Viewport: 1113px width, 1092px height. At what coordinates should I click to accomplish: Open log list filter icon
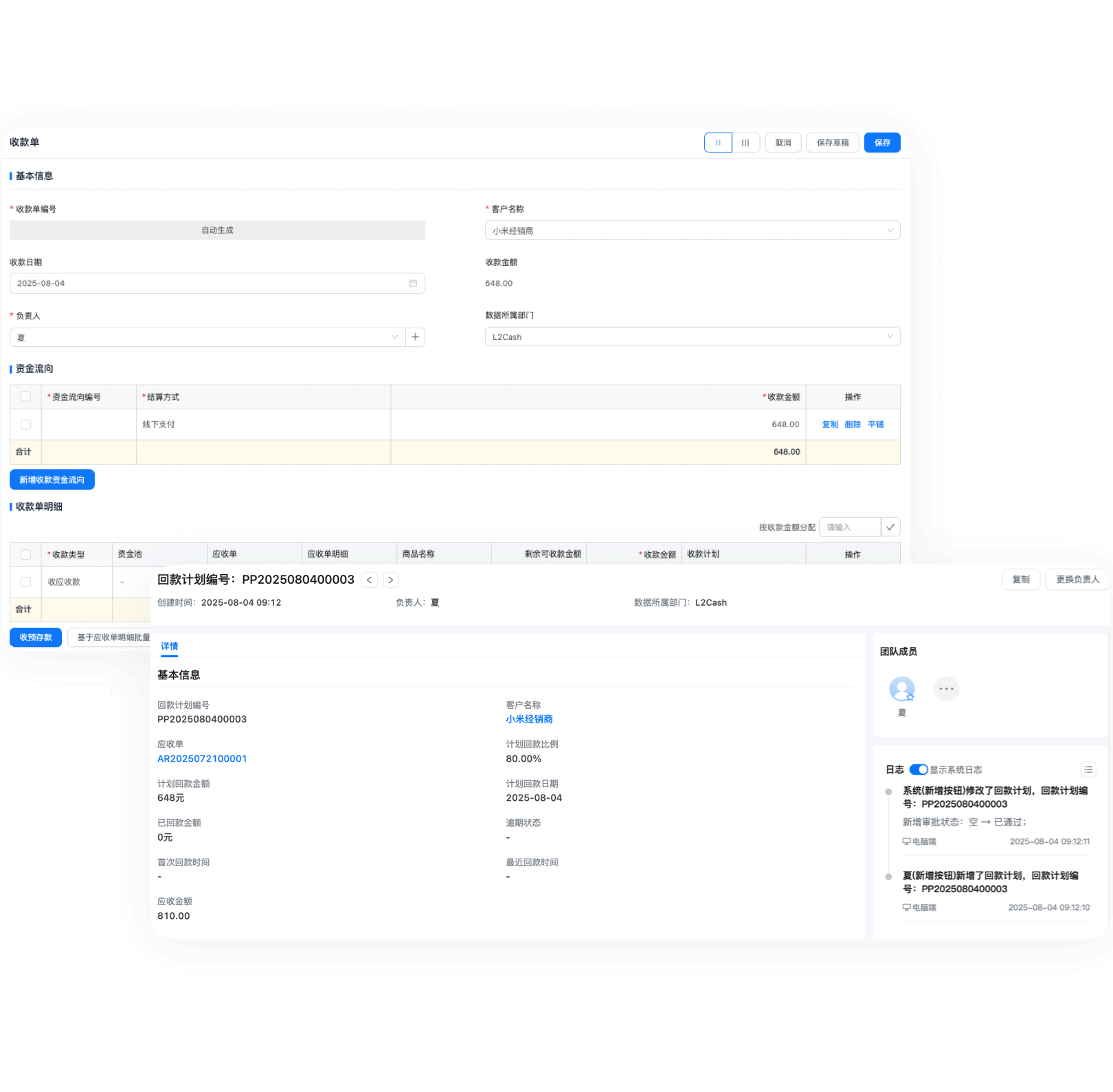(1088, 769)
